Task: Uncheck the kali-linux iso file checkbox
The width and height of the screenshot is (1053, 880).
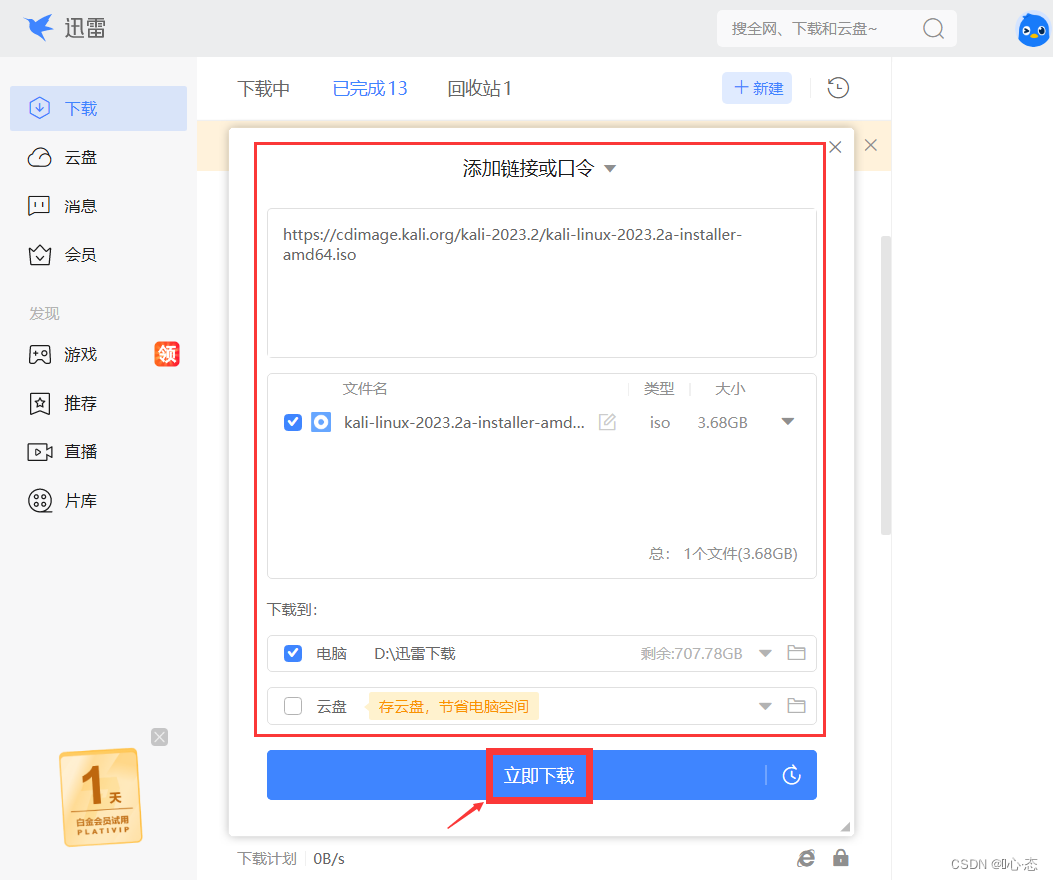Action: point(293,423)
